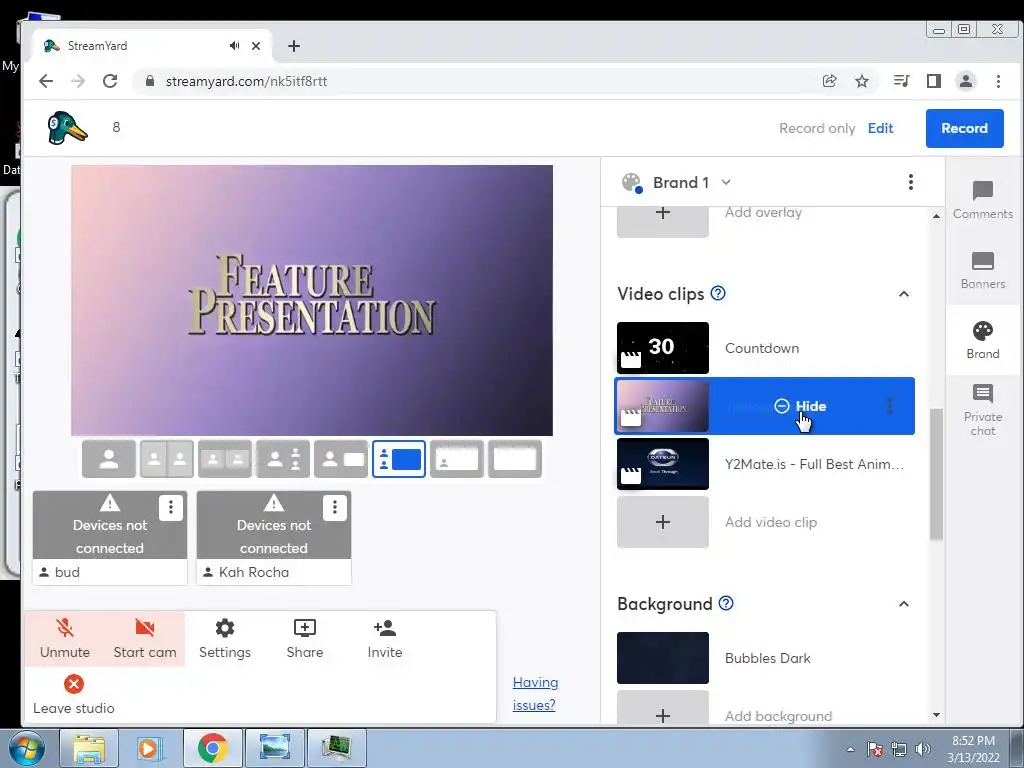This screenshot has height=768, width=1024.
Task: Click the Edit link
Action: click(880, 128)
